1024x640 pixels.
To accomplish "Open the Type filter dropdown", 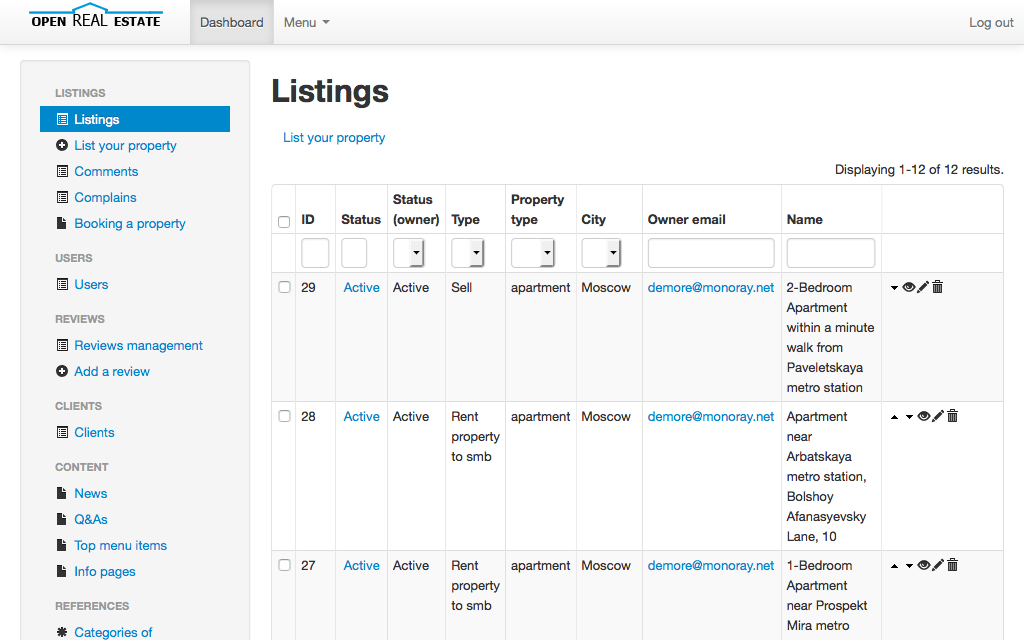I will [x=467, y=254].
